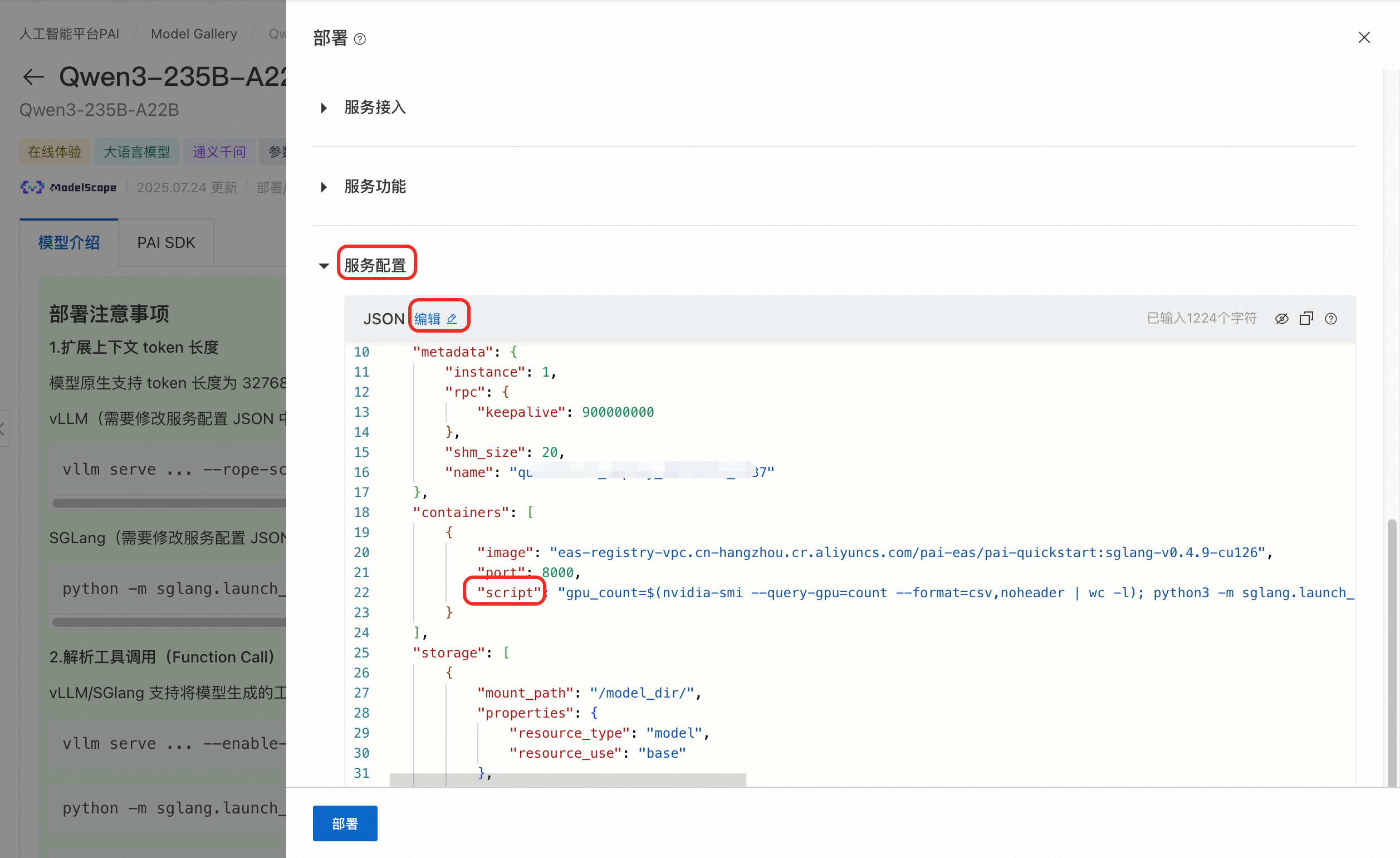Screen dimensions: 1400x858
Task: Select the 模型介绍 tab
Action: (68, 243)
